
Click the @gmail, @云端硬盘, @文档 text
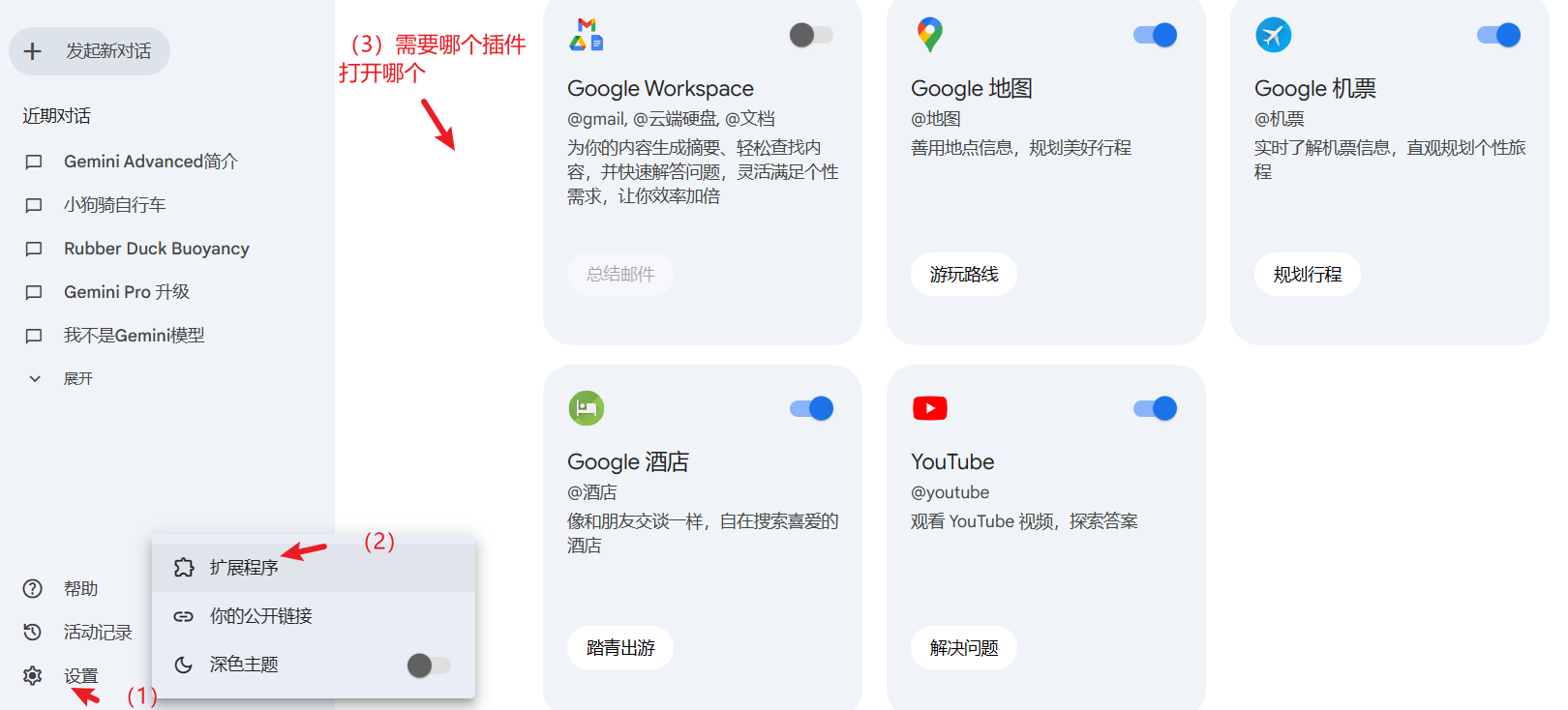[671, 119]
